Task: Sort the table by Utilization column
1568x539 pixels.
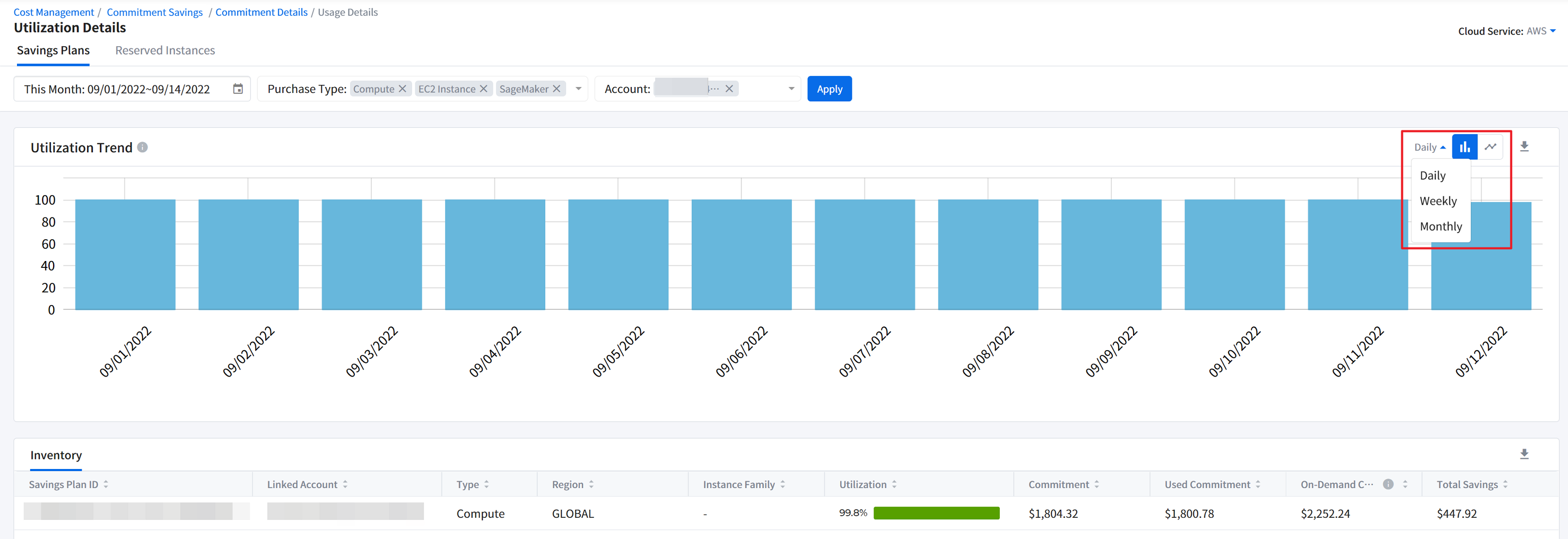Action: [894, 484]
